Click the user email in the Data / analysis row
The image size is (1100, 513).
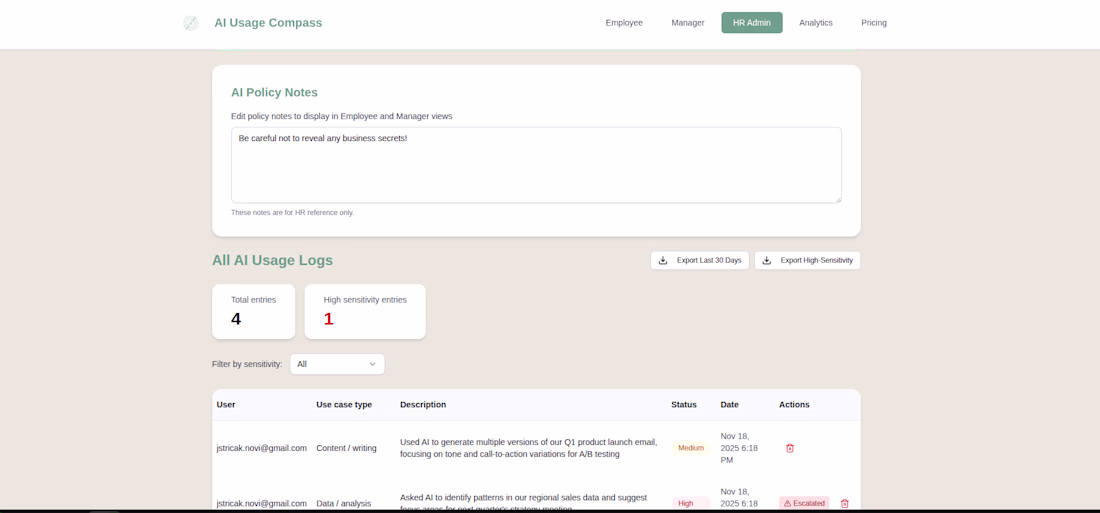click(262, 503)
